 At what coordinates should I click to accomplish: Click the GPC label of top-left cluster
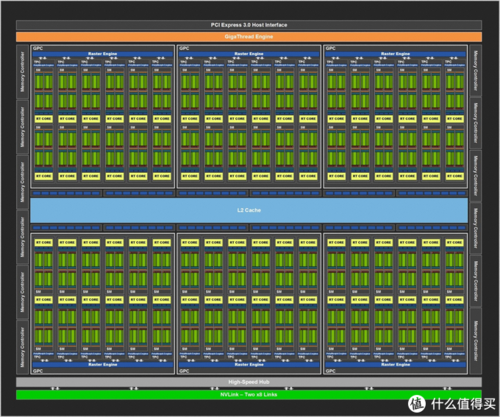tap(38, 48)
